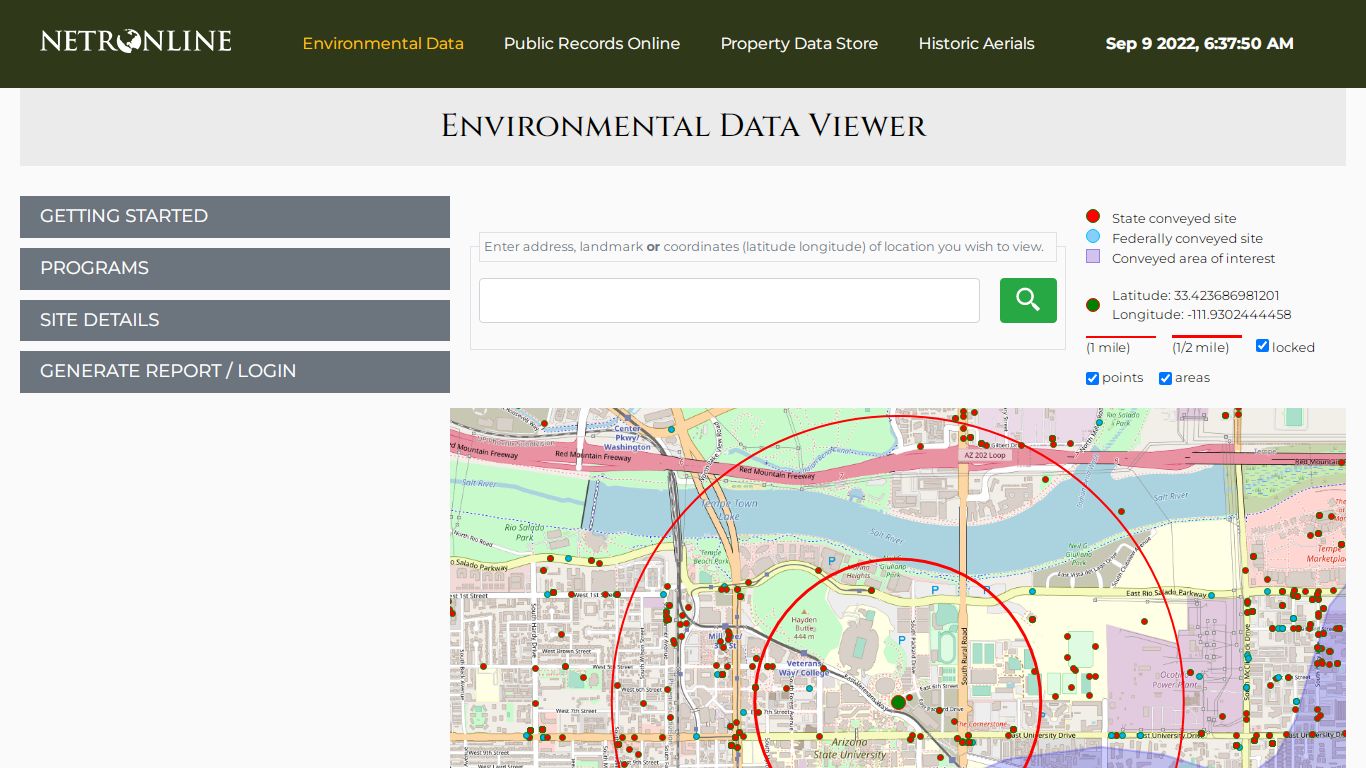1366x768 pixels.
Task: Uncheck the points checkbox
Action: [x=1092, y=378]
